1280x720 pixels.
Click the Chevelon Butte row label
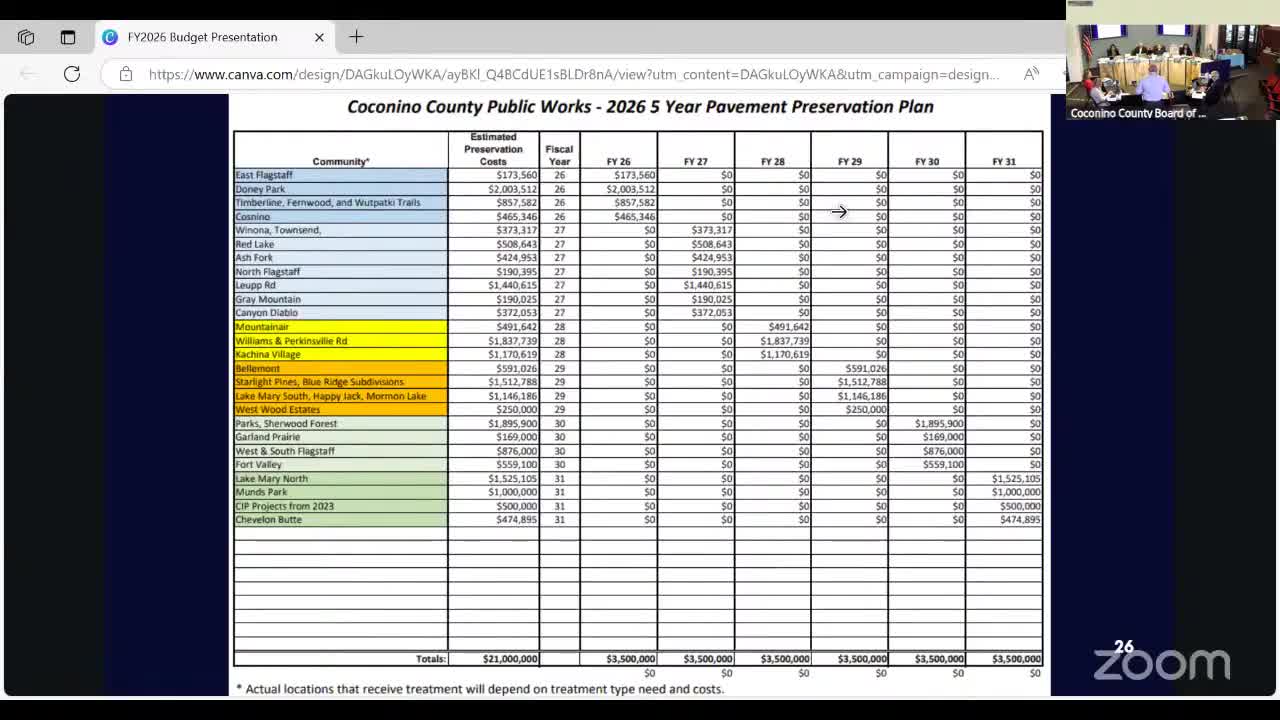pyautogui.click(x=269, y=520)
